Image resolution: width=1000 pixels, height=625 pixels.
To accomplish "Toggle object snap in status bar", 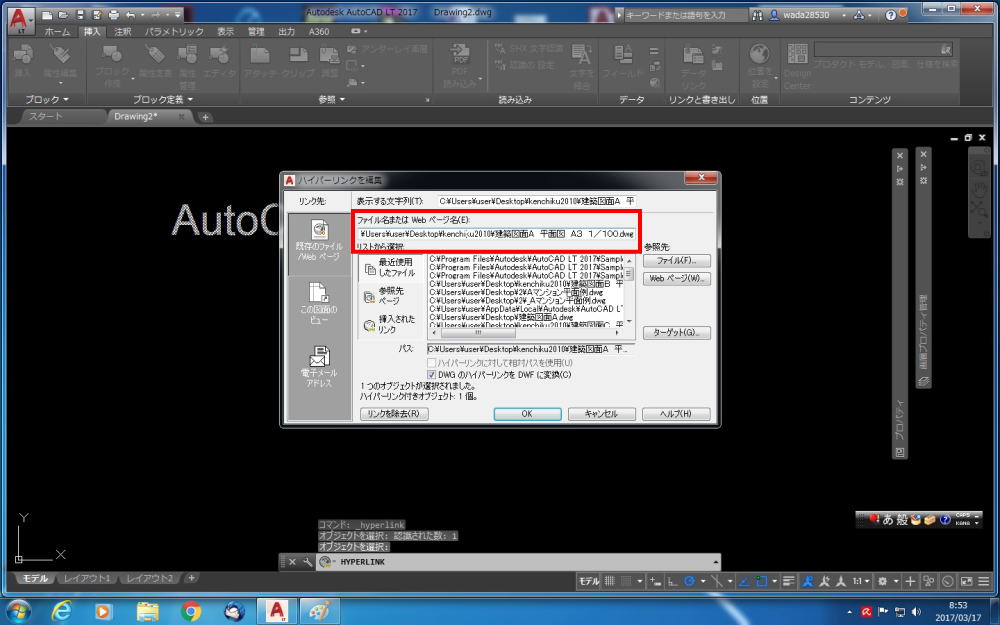I will pos(761,581).
